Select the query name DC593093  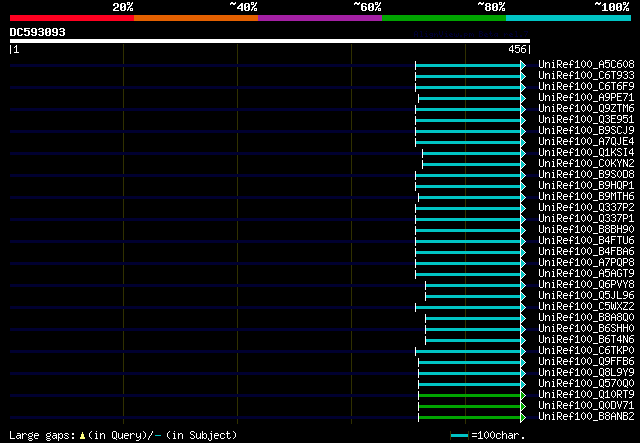[x=38, y=32]
